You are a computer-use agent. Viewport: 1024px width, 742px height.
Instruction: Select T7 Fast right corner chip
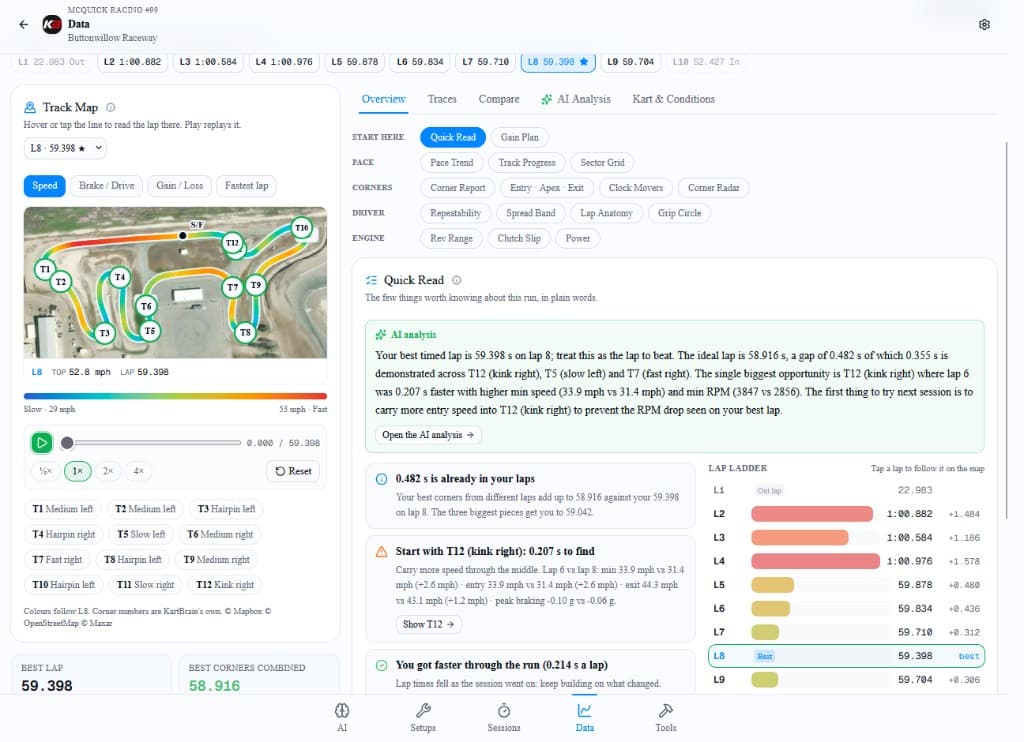click(x=57, y=560)
